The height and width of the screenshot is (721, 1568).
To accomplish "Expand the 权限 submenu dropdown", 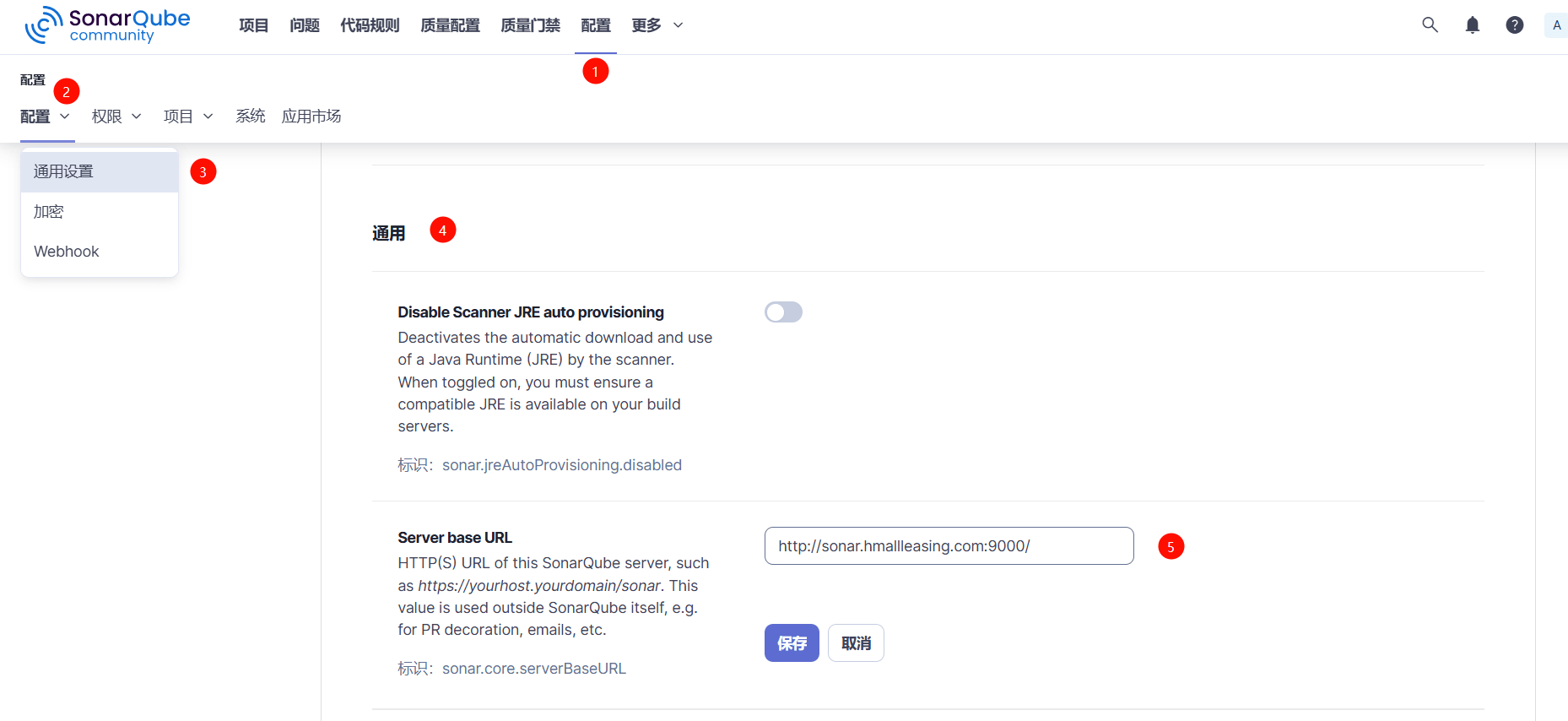I will point(116,117).
